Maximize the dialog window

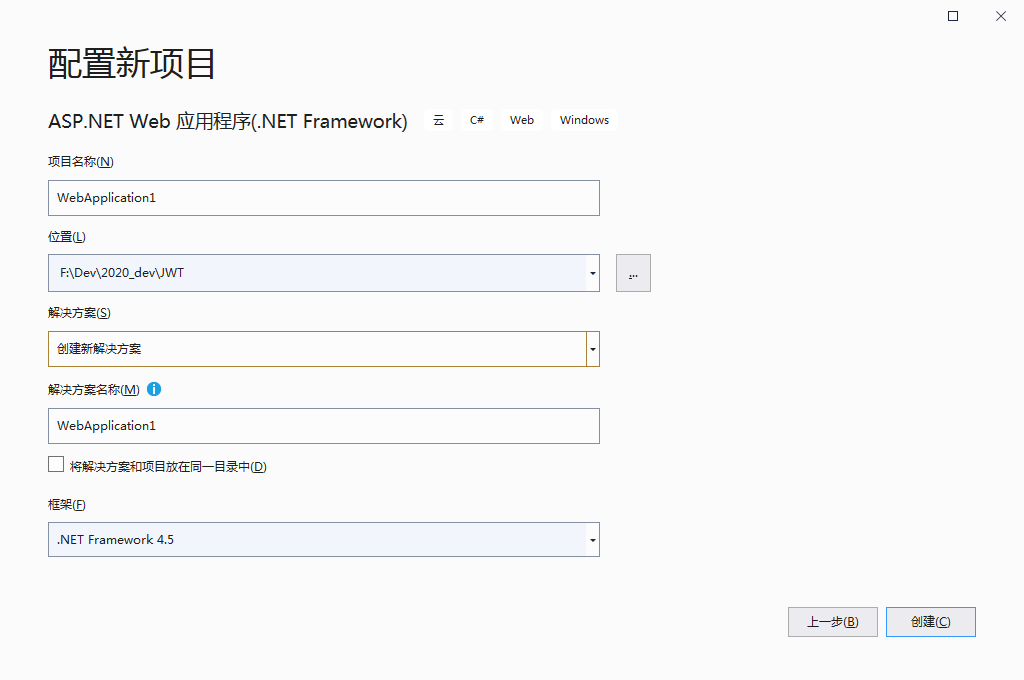click(953, 16)
